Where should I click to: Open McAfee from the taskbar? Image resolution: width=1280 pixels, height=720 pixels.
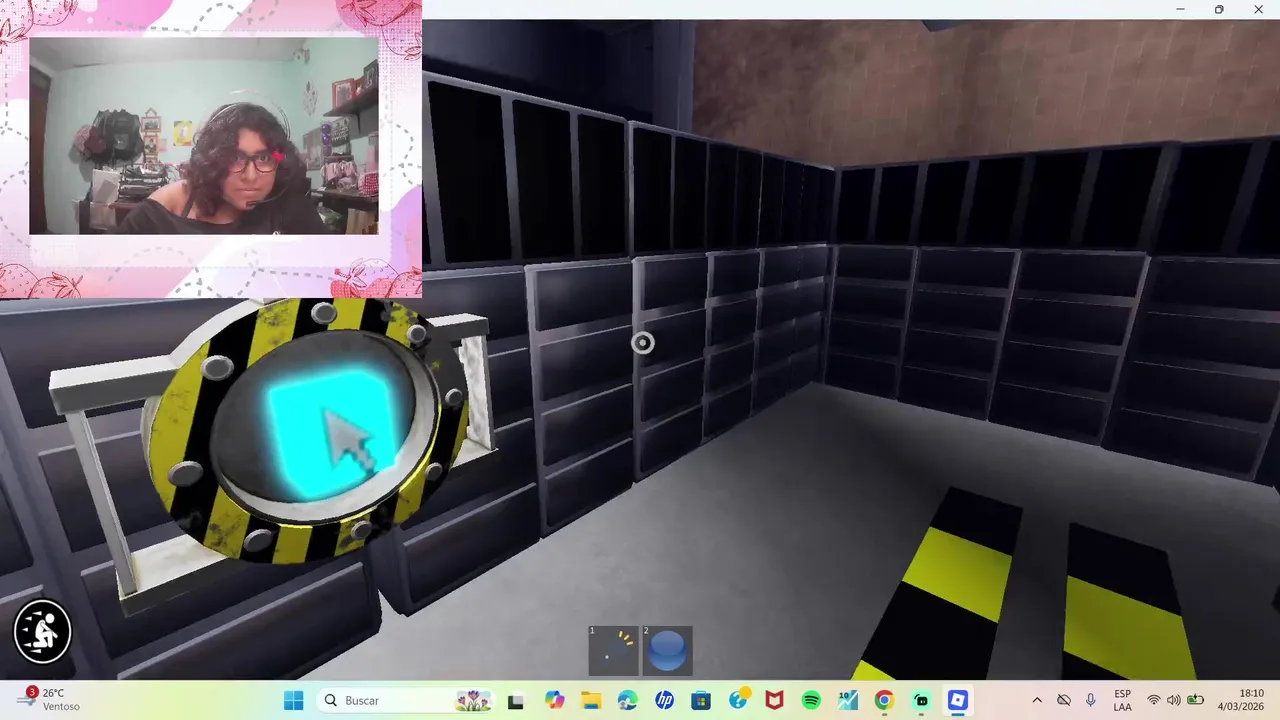[x=774, y=700]
